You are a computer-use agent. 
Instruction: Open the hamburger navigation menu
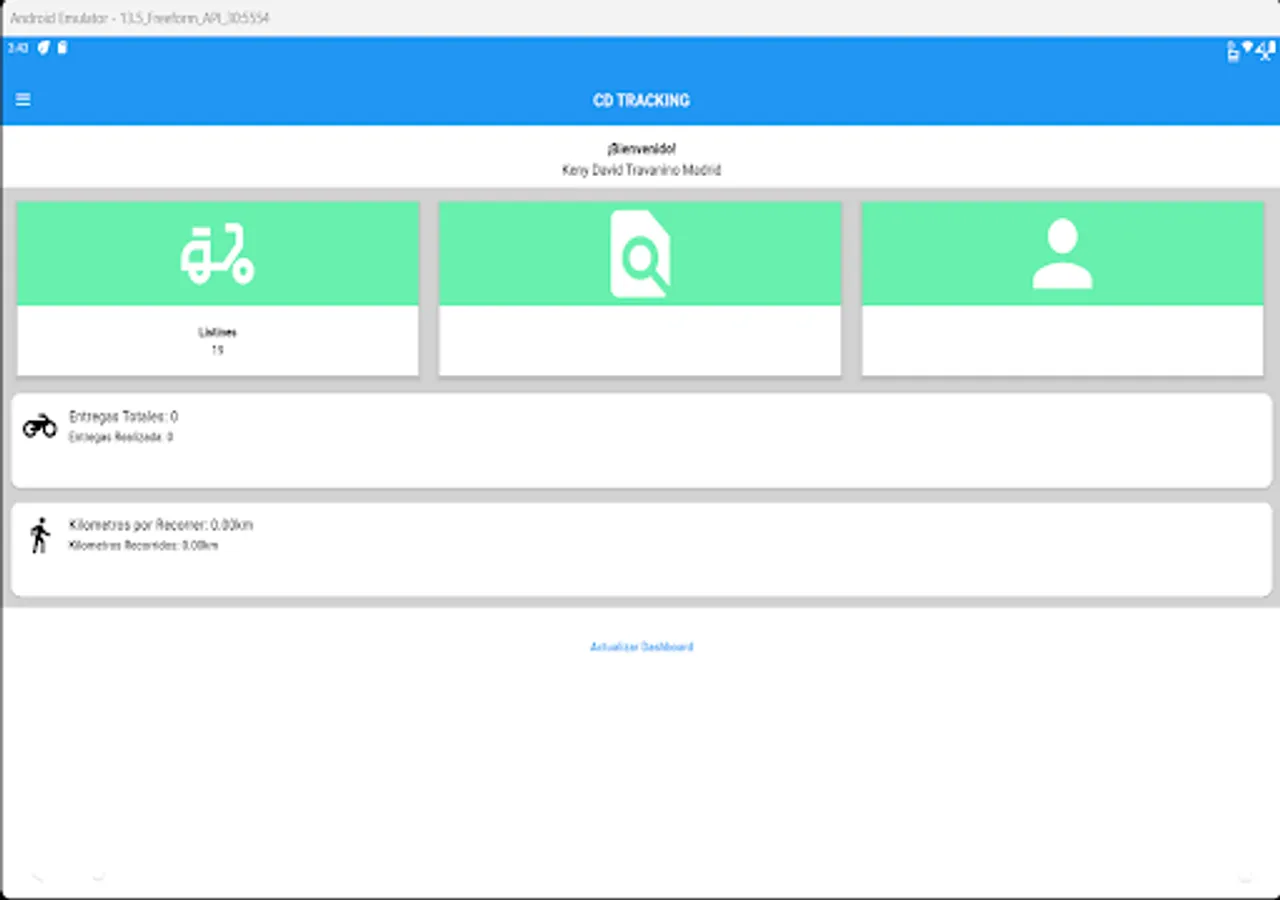(23, 99)
